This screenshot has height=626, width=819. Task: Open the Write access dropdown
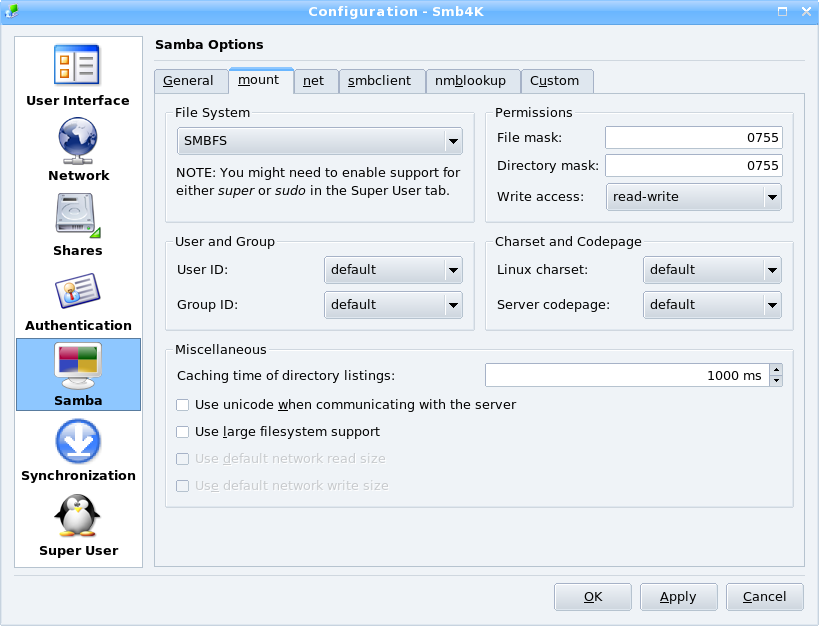(694, 197)
